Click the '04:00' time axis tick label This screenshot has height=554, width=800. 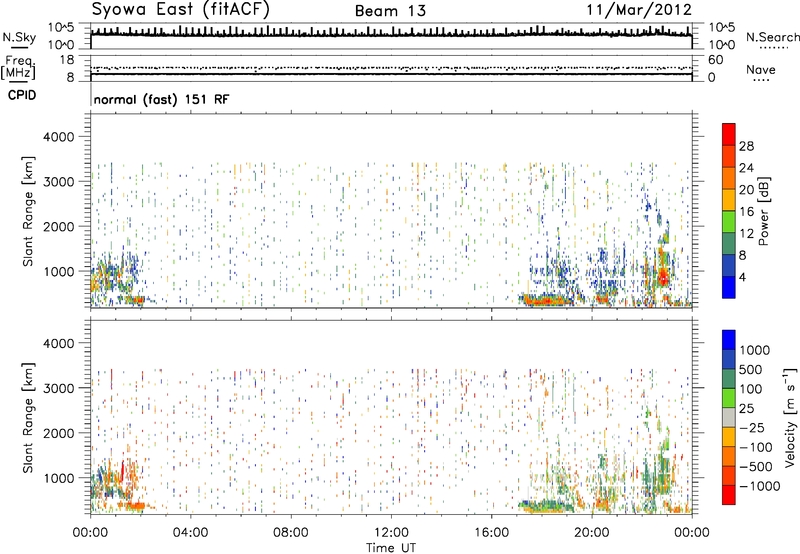(x=190, y=533)
